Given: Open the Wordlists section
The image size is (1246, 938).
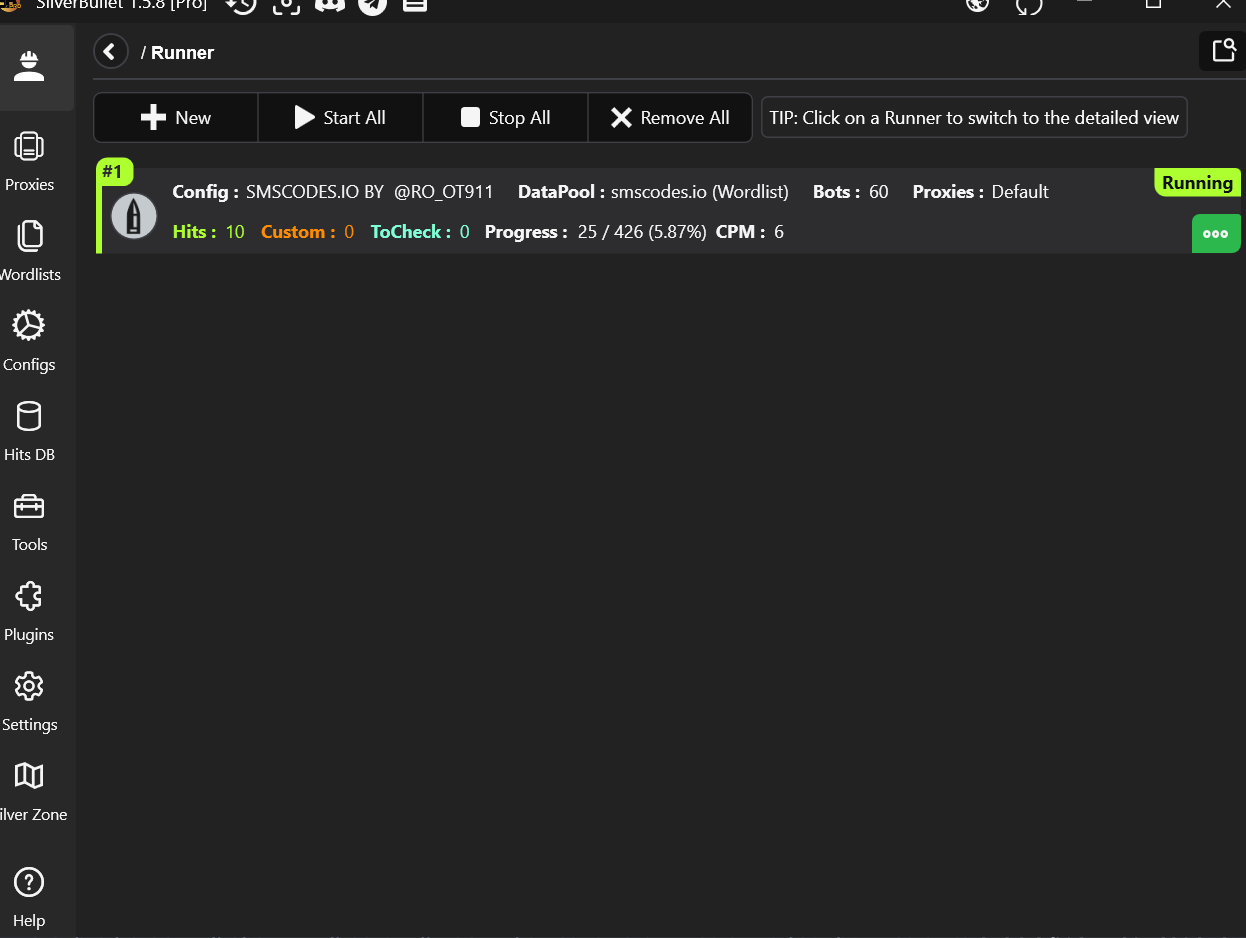Looking at the screenshot, I should [x=29, y=252].
